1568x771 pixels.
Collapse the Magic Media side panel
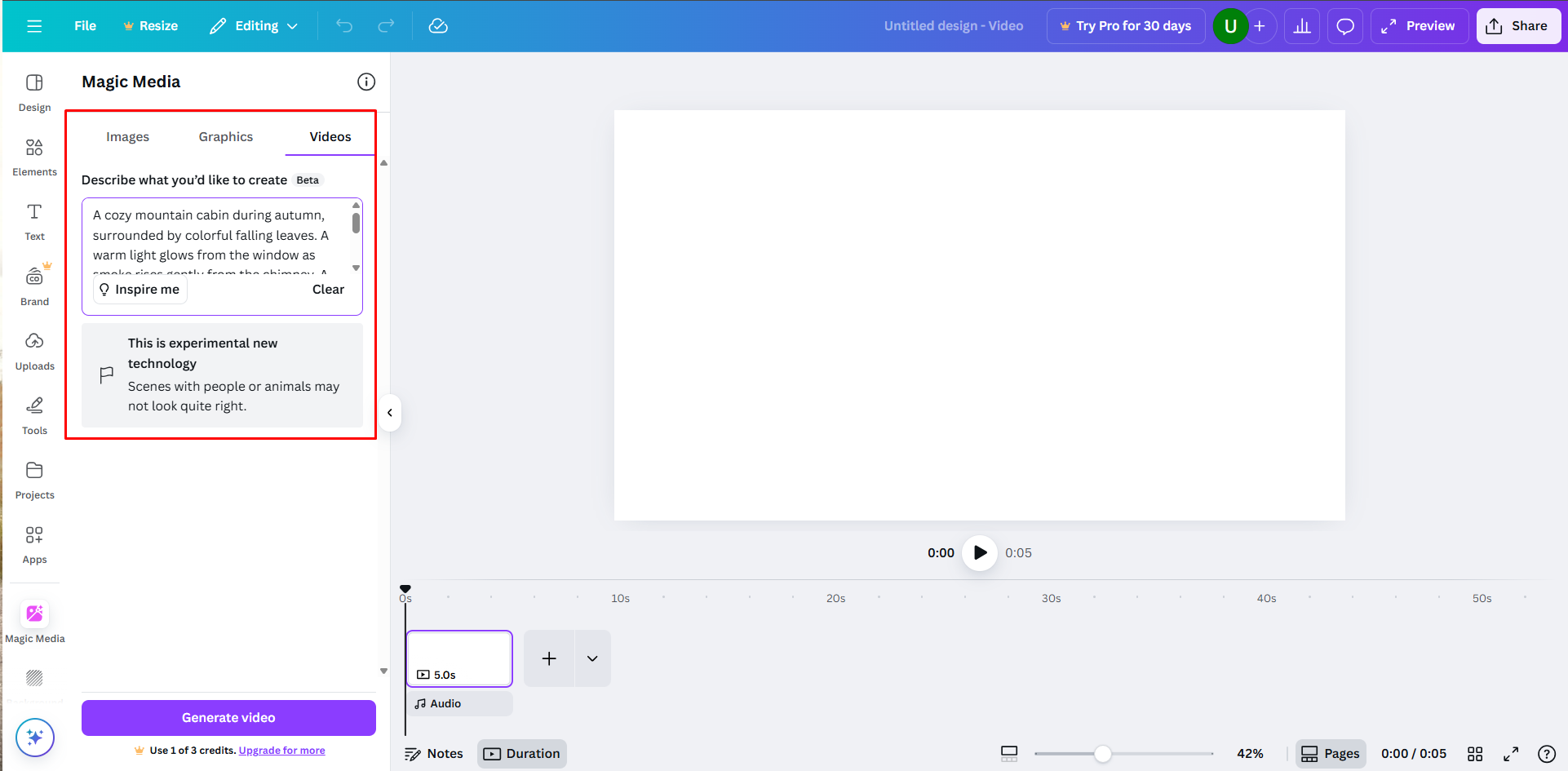(x=390, y=413)
